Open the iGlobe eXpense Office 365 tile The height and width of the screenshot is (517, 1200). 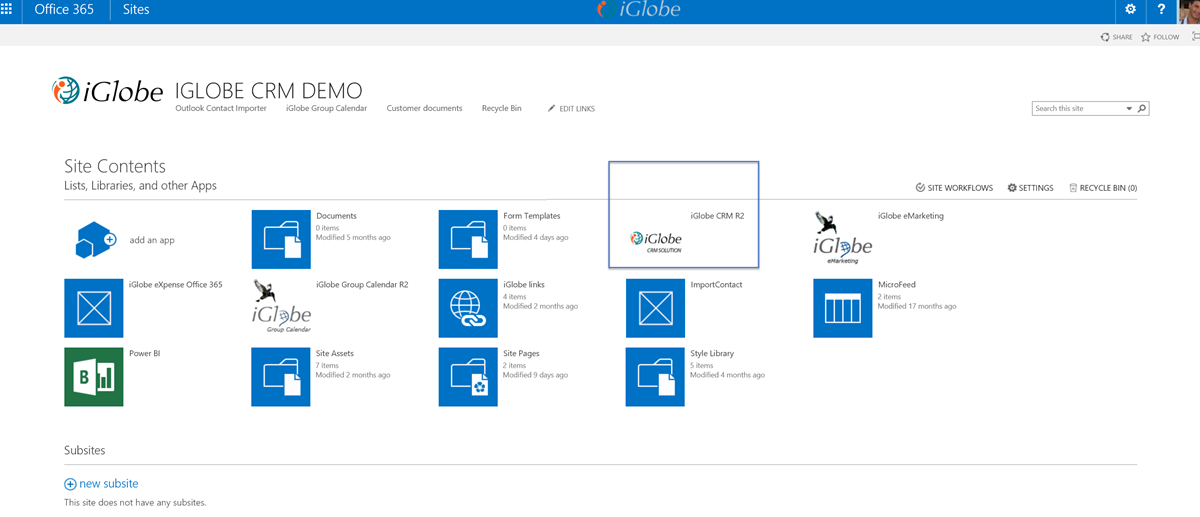tap(94, 308)
